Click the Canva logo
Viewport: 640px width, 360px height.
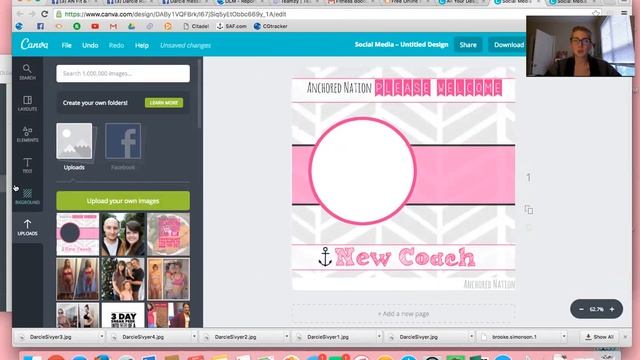(x=34, y=44)
